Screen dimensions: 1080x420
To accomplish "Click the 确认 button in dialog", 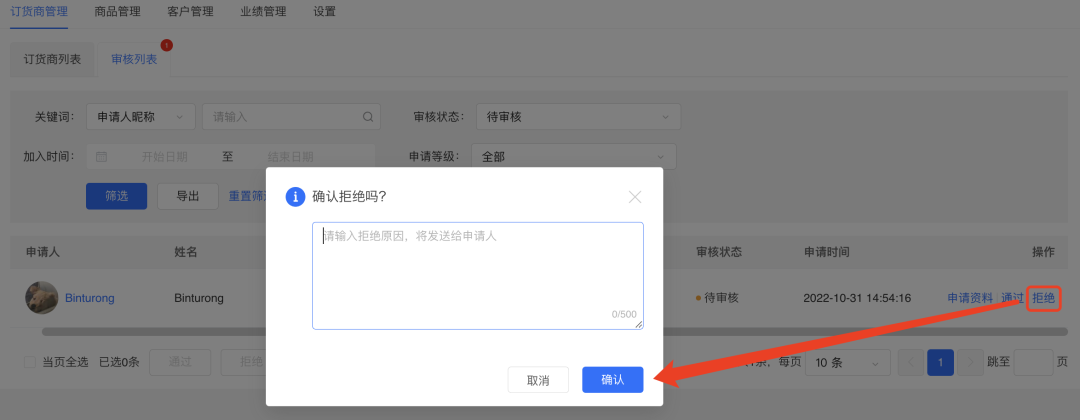I will click(612, 379).
